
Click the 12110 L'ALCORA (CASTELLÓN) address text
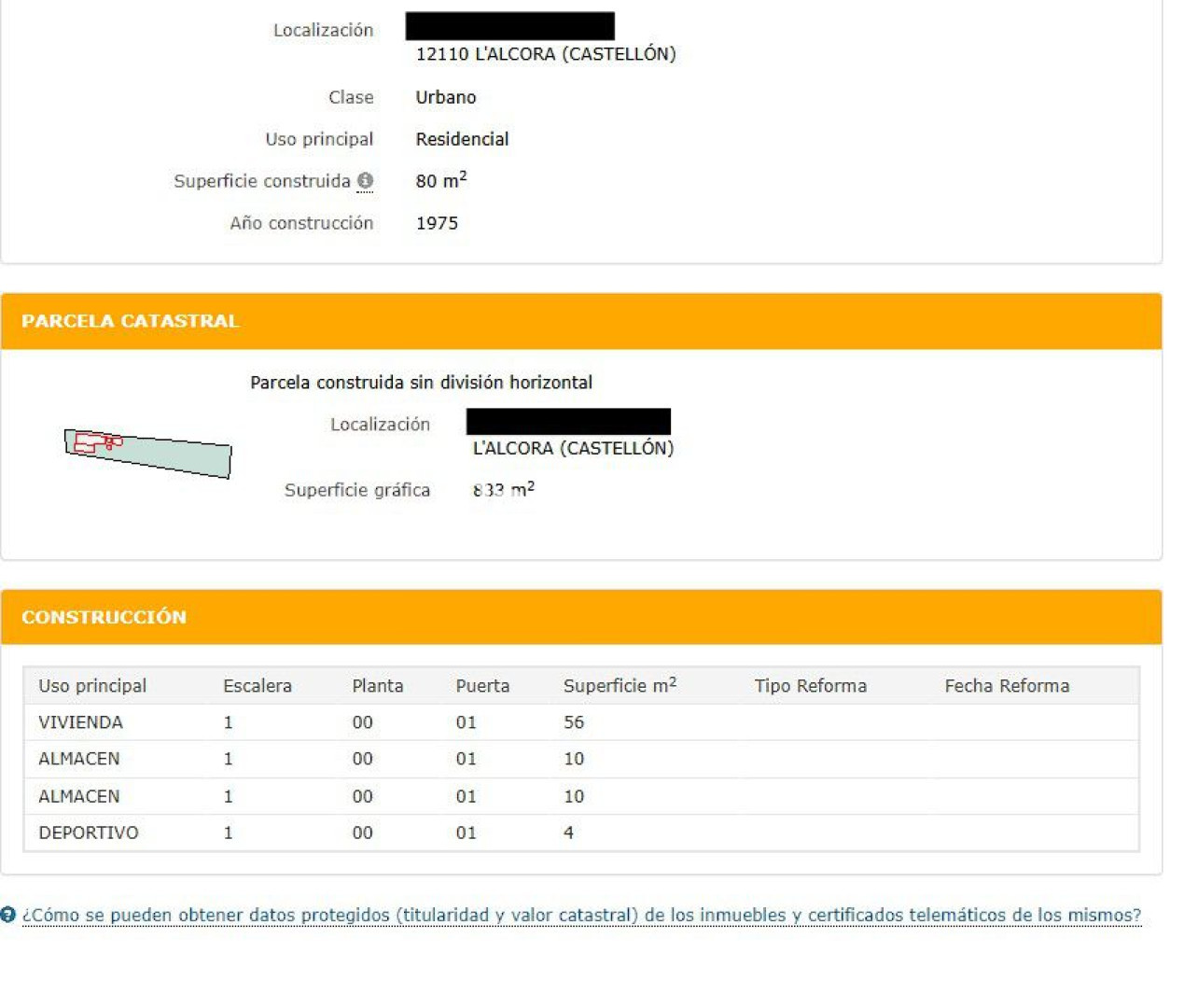tap(546, 54)
